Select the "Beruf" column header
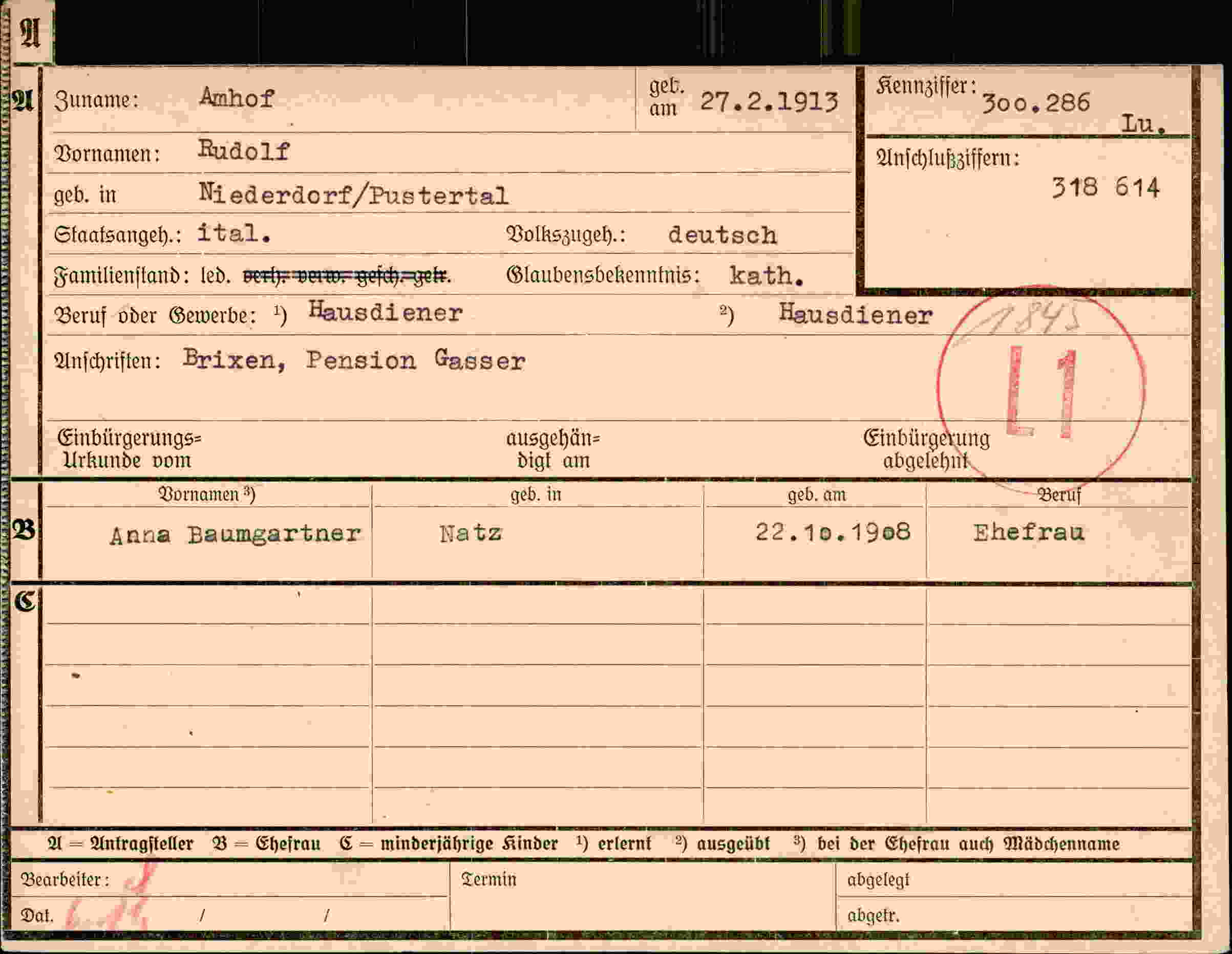Viewport: 1232px width, 954px height. point(1059,495)
